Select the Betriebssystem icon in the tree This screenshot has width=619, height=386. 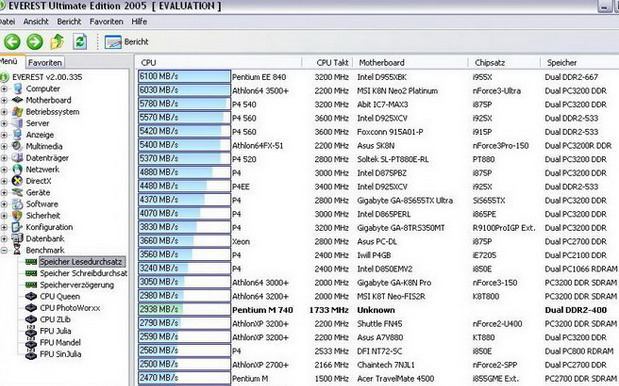(x=18, y=112)
